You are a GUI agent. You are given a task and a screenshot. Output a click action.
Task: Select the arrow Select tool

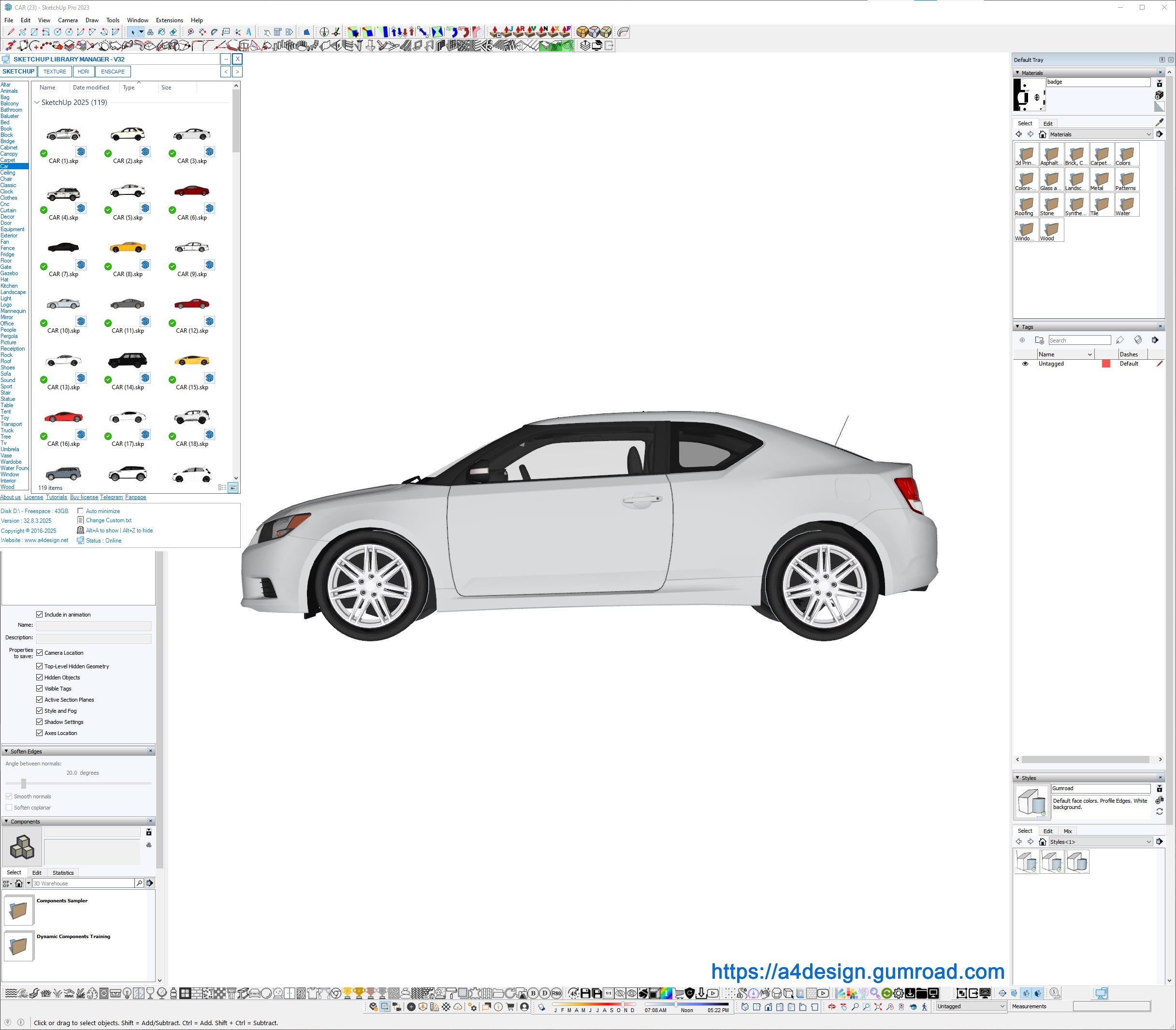tap(133, 32)
